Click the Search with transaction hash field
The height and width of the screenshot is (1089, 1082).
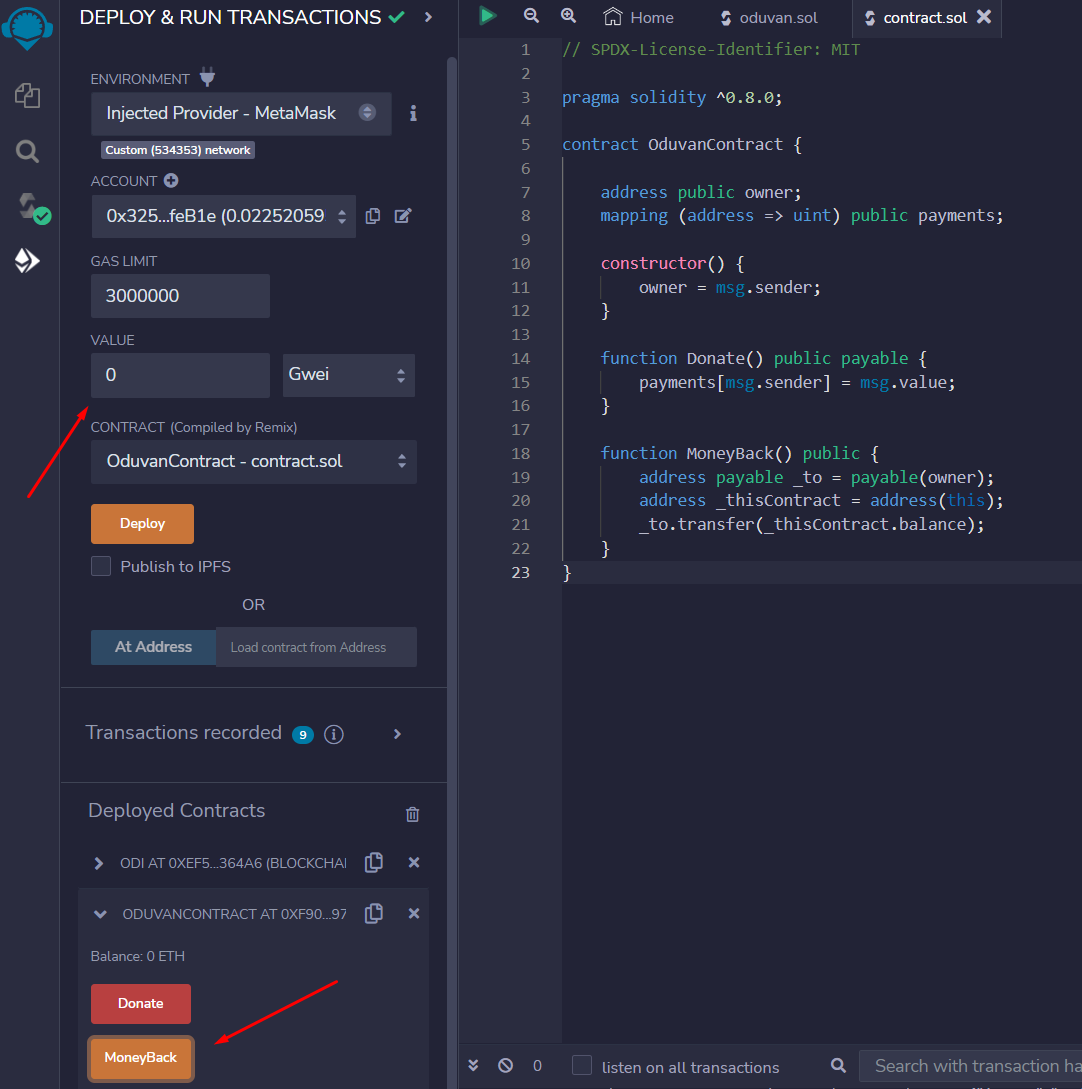[x=970, y=1066]
